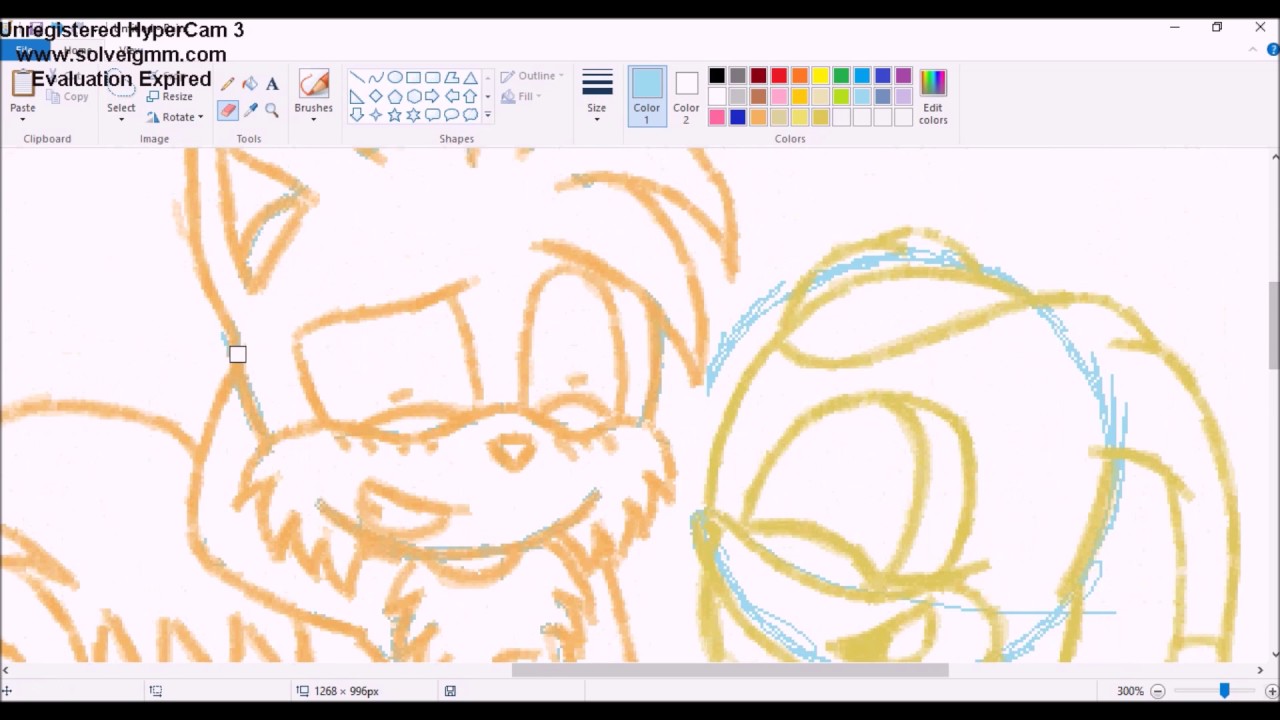Open Edit colors dialog
This screenshot has height=720, width=1280.
(933, 96)
